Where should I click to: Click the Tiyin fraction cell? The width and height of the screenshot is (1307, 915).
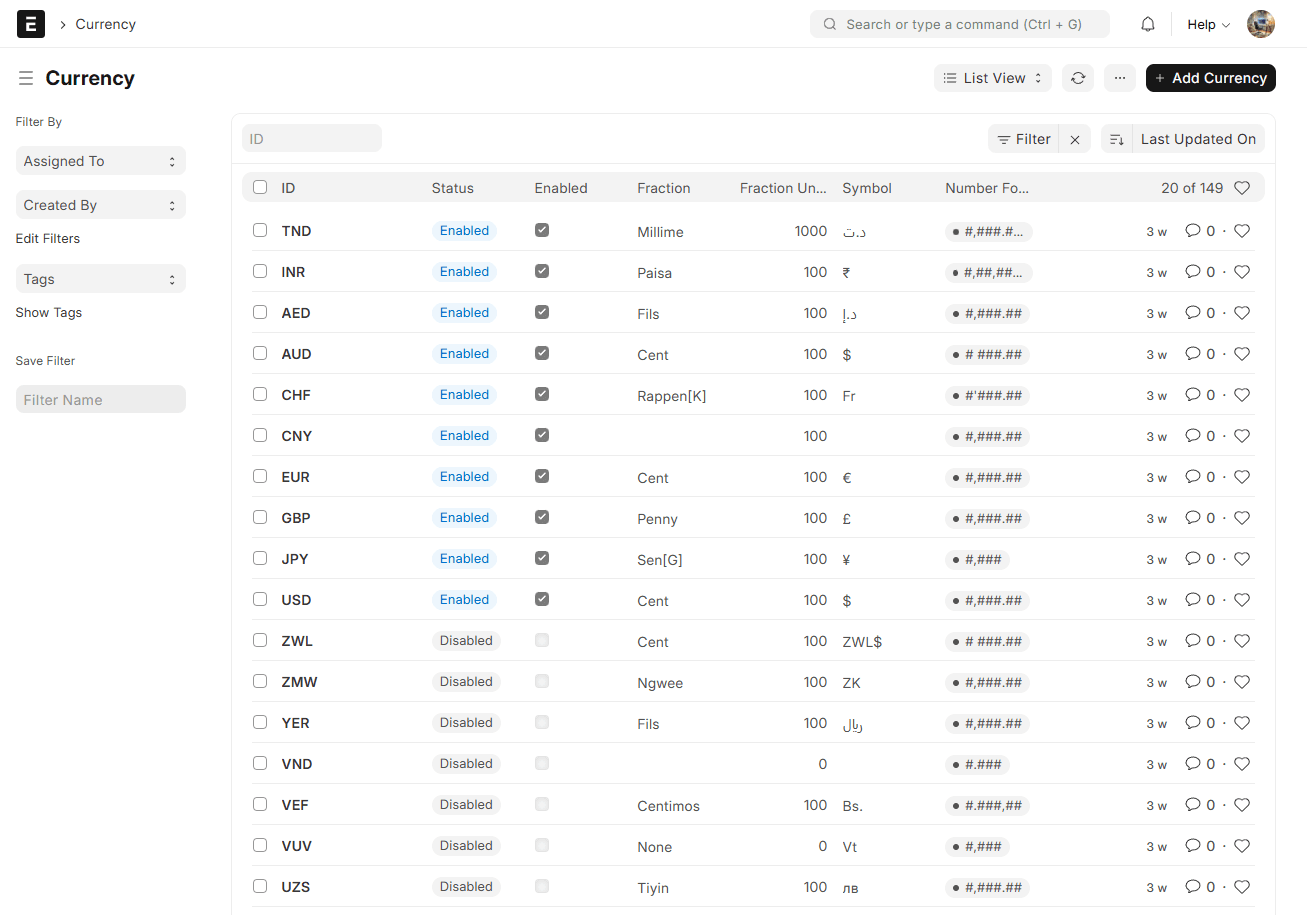[653, 888]
